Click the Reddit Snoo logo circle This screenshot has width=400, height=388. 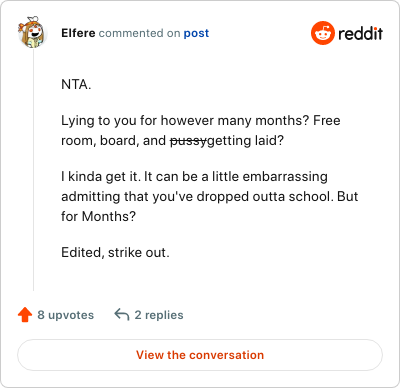pos(322,33)
